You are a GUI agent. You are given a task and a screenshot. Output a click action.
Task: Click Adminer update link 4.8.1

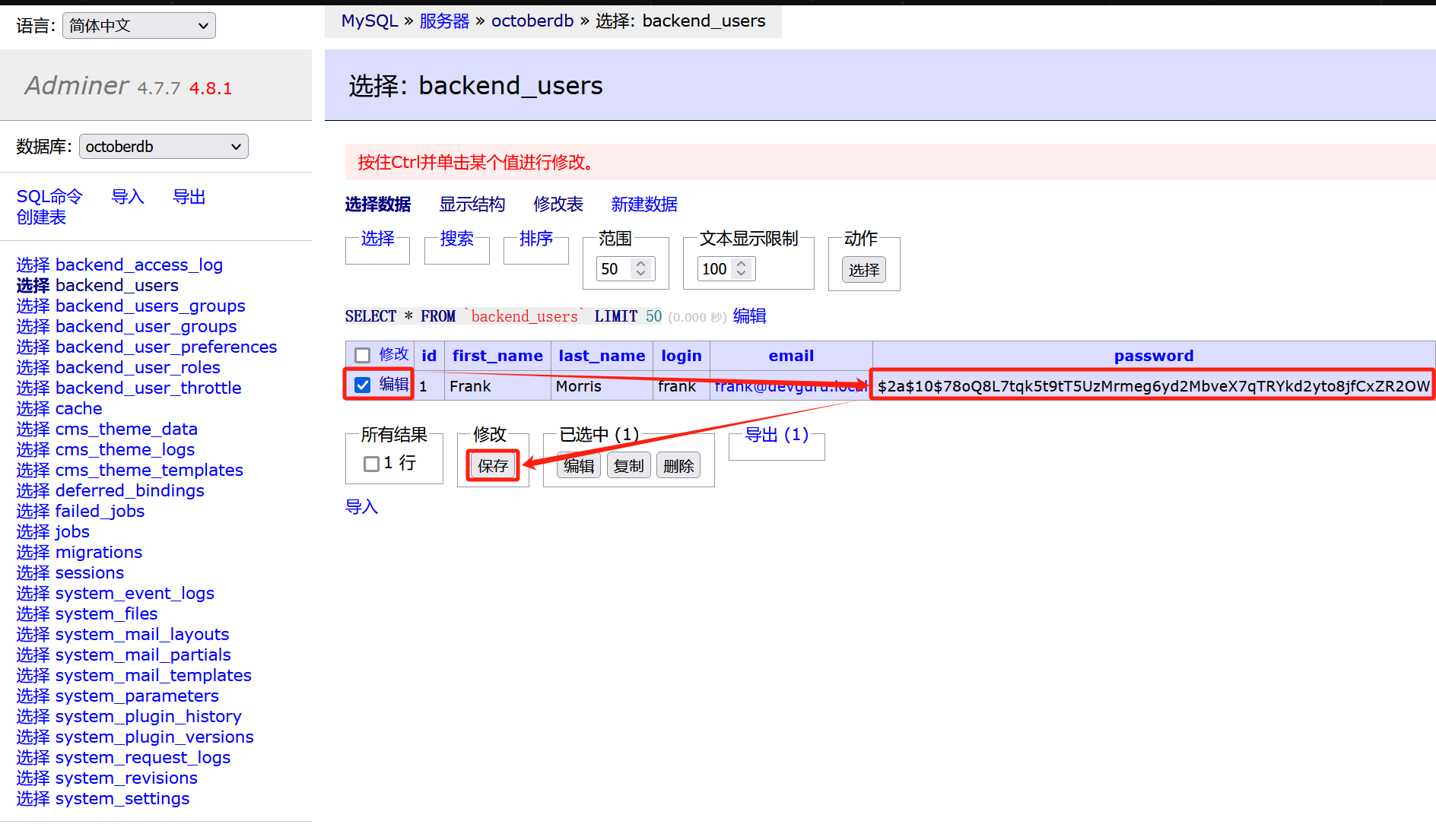tap(210, 87)
